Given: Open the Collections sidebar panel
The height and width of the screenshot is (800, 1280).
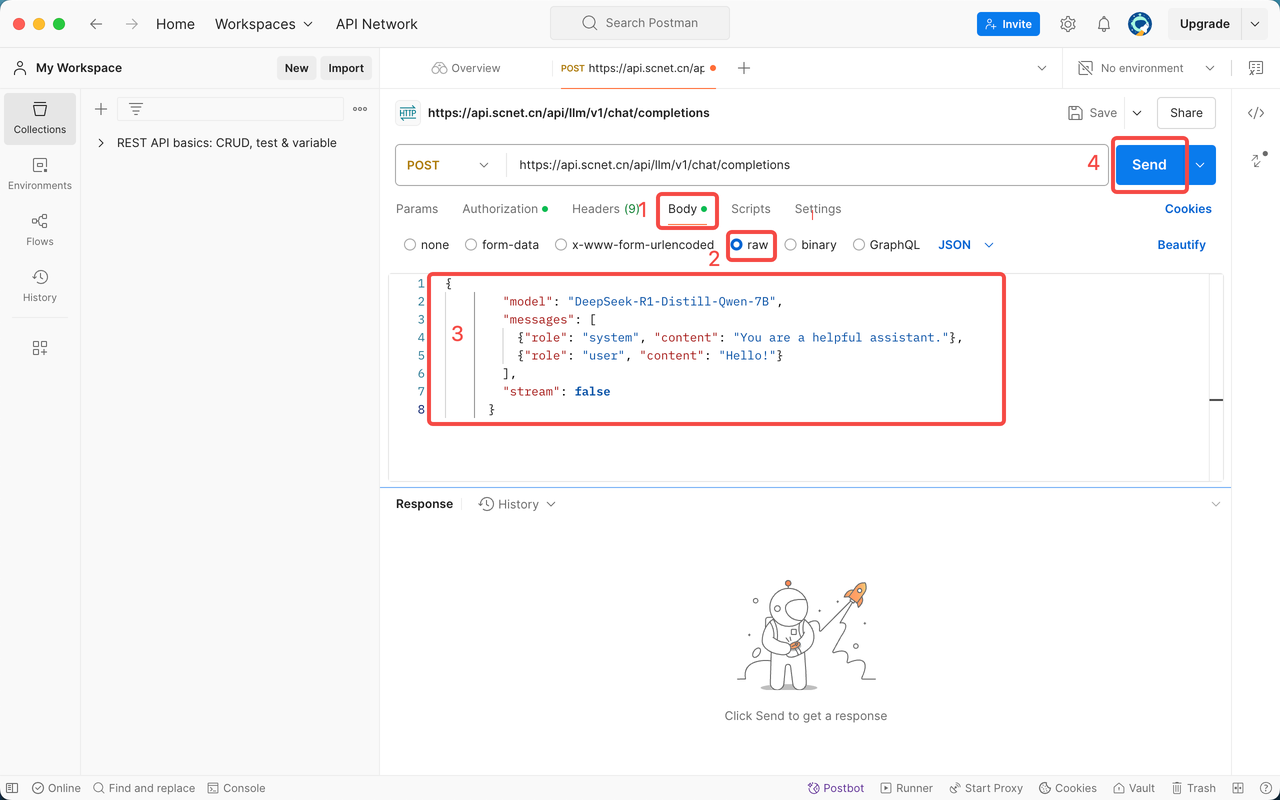Looking at the screenshot, I should [x=40, y=118].
